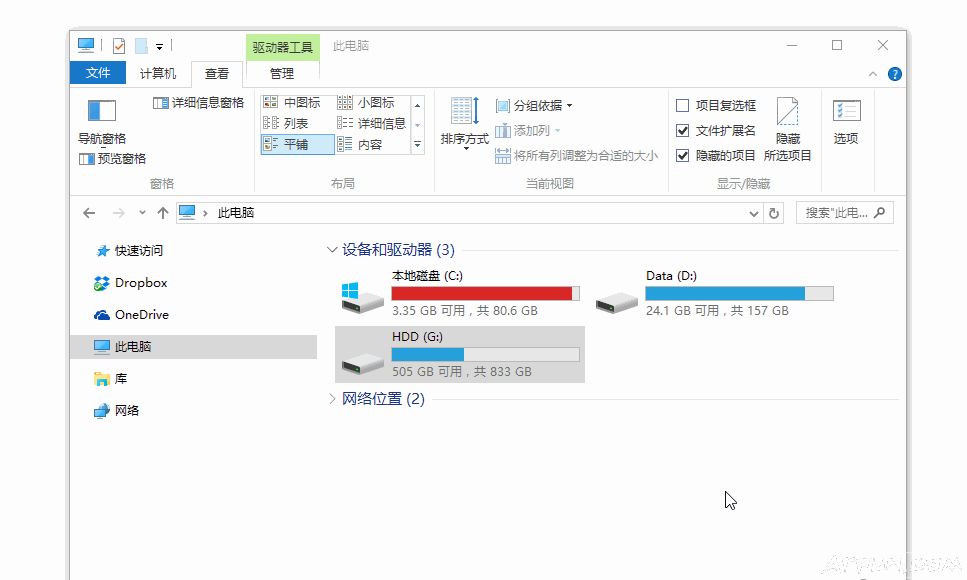The width and height of the screenshot is (967, 580).
Task: Click the refresh button beside address bar
Action: tap(773, 213)
